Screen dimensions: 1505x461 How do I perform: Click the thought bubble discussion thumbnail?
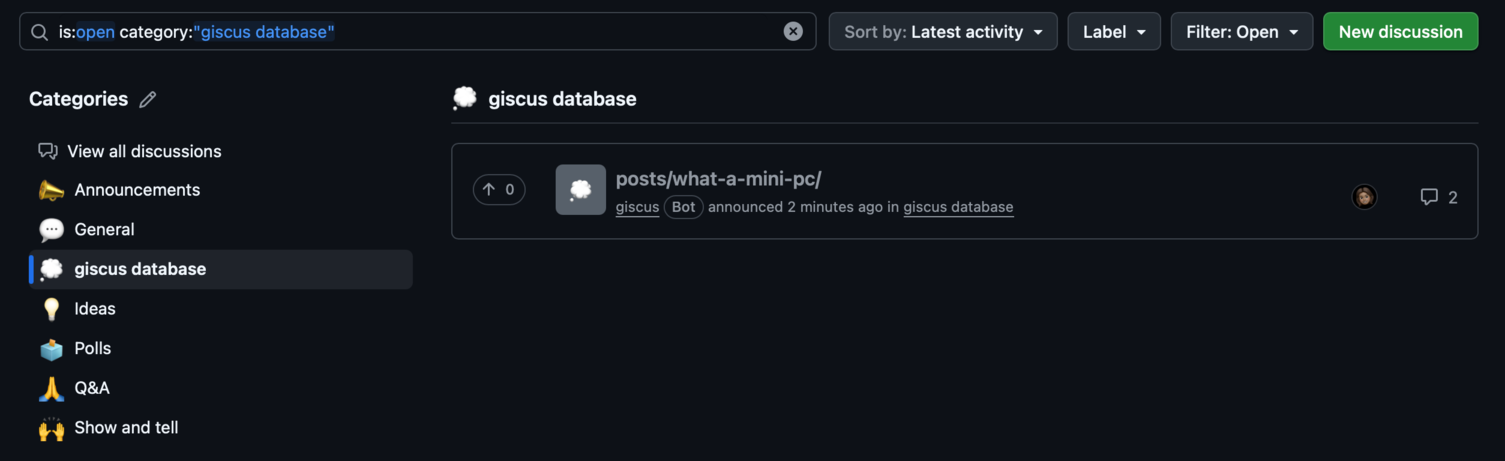[x=581, y=190]
